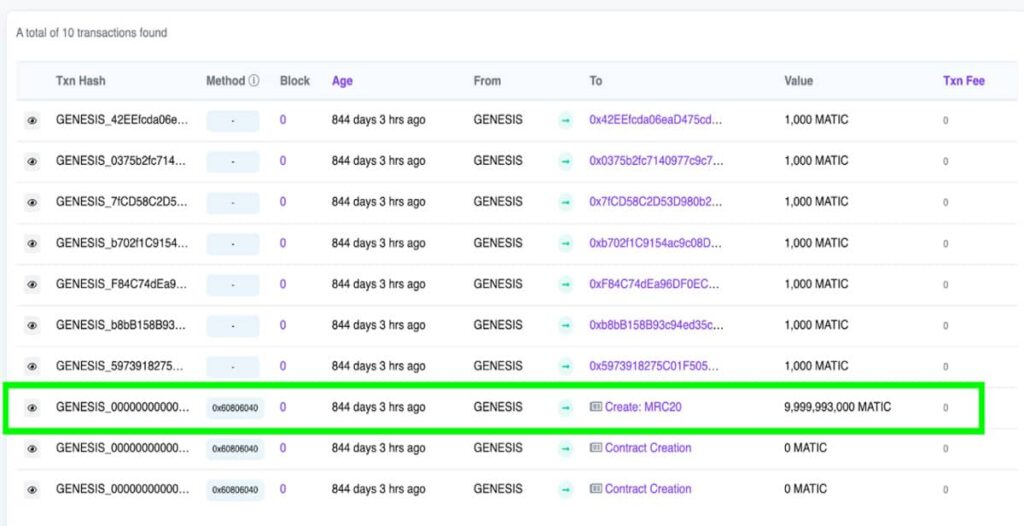Screen dimensions: 1024x526
Task: Open the Create: MRC20 contract link
Action: click(x=643, y=407)
